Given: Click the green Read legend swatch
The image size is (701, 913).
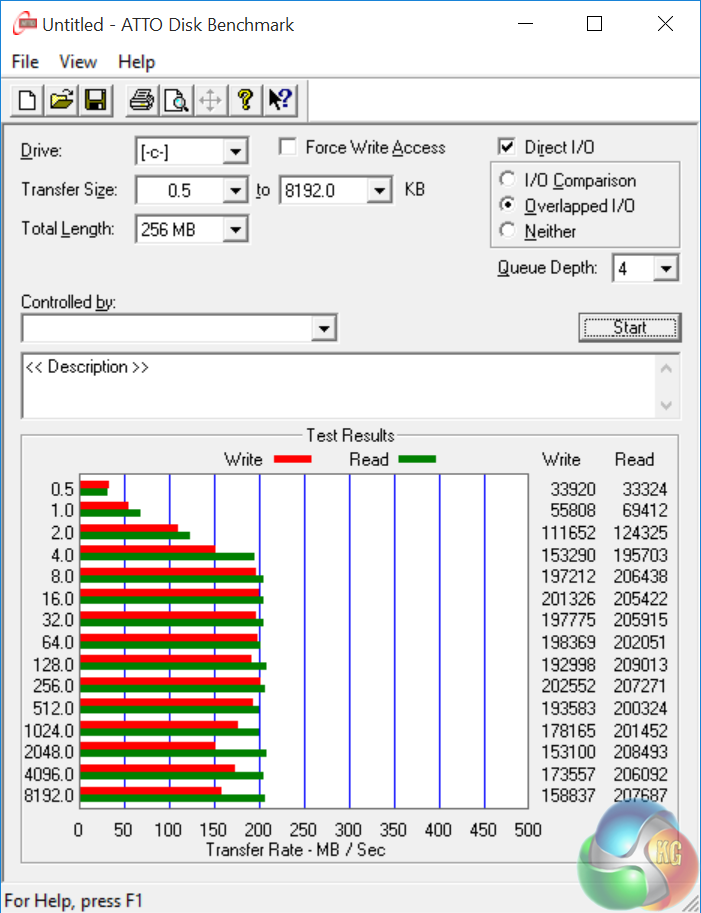Looking at the screenshot, I should pos(417,459).
